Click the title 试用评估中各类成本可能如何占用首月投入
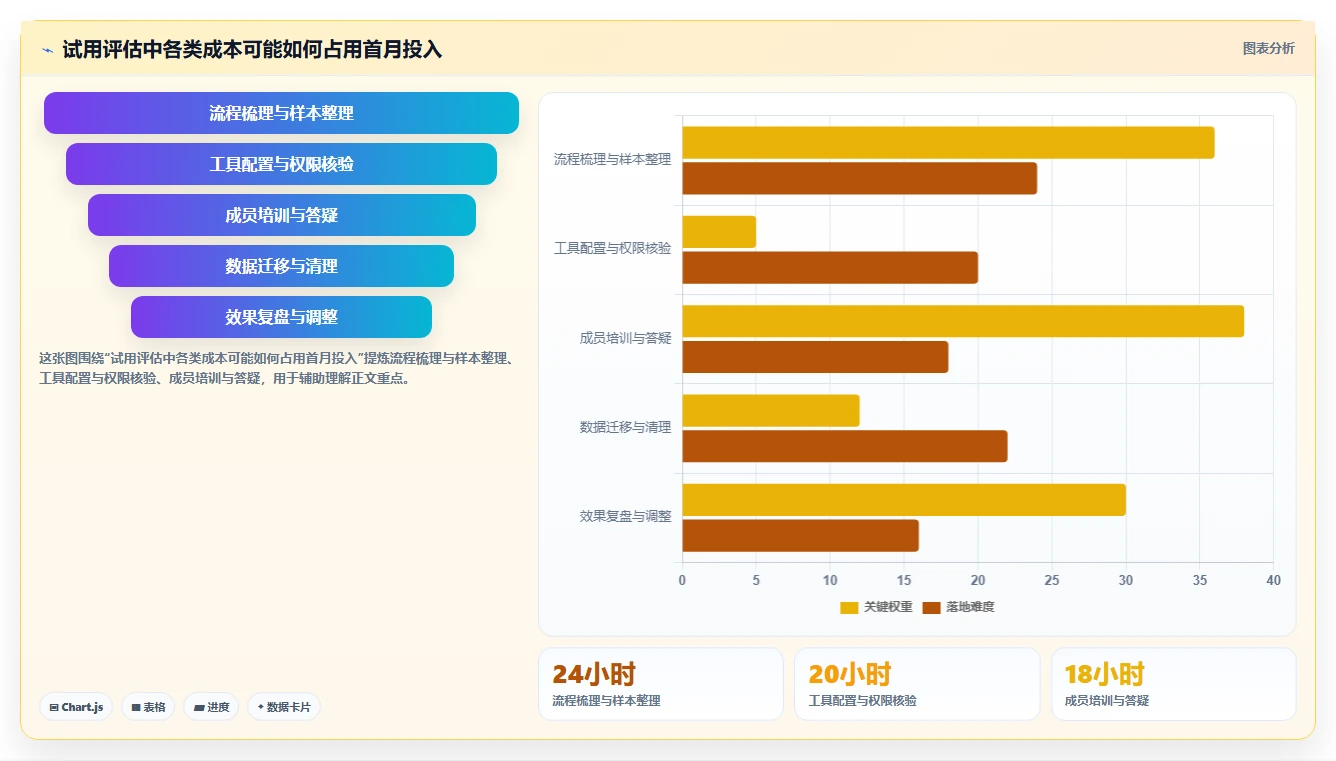Image resolution: width=1336 pixels, height=761 pixels. [252, 49]
